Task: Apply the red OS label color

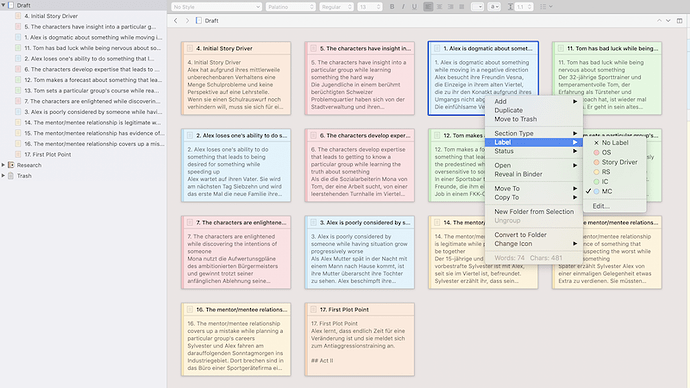Action: tap(614, 152)
